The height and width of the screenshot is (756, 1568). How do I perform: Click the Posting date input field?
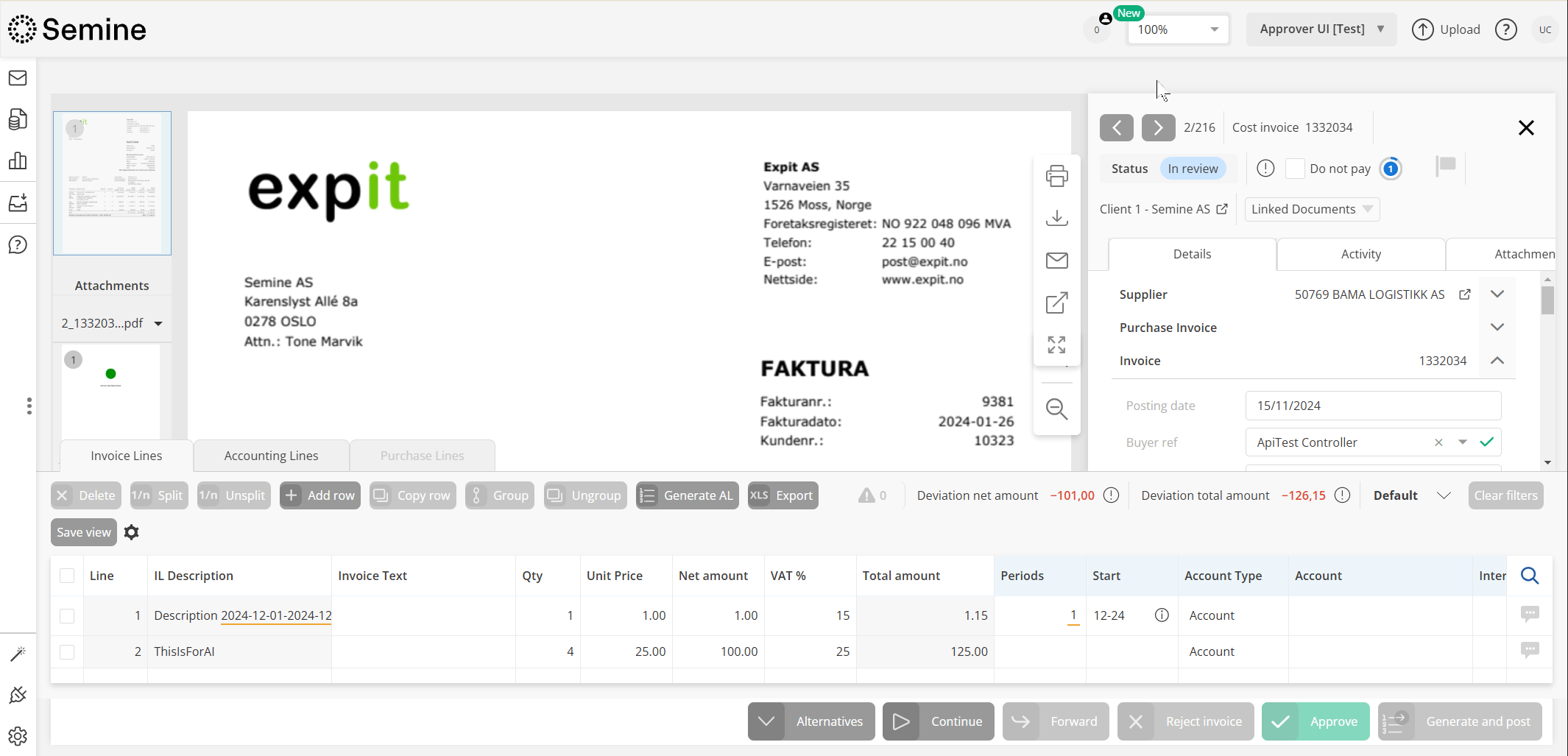[1372, 406]
